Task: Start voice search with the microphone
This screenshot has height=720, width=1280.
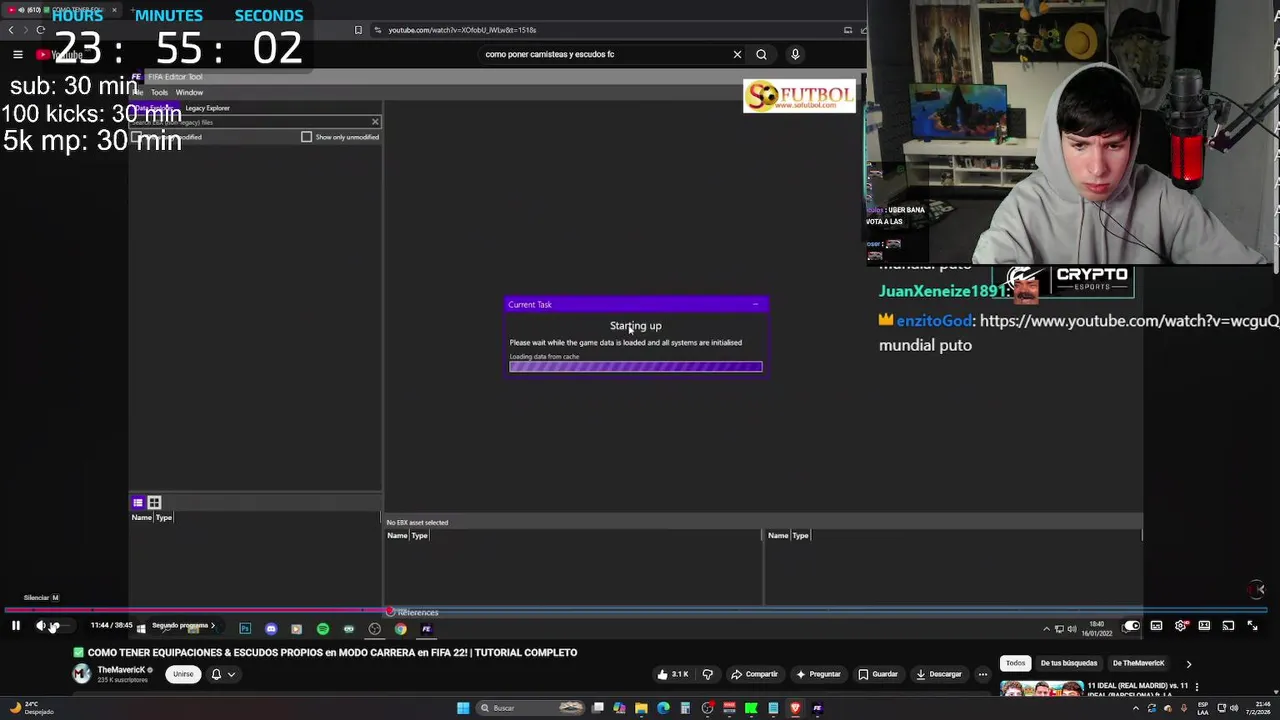Action: [x=795, y=54]
